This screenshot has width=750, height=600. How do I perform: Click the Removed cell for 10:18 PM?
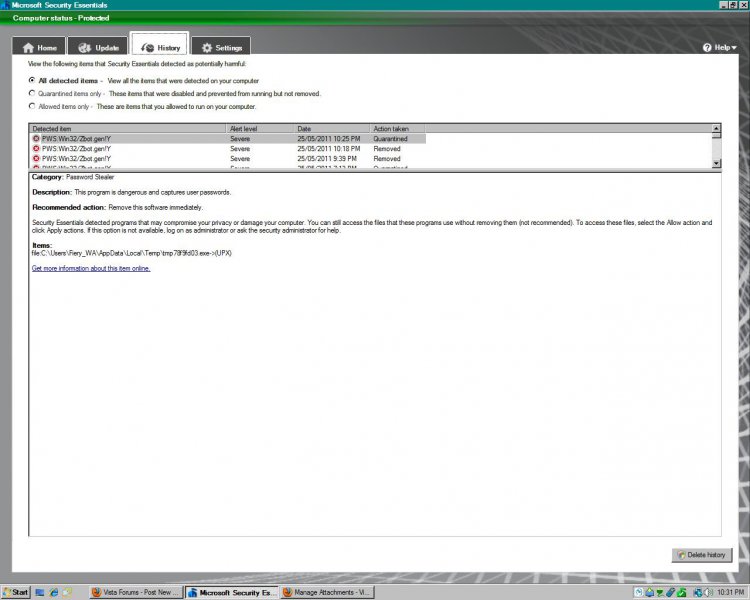[386, 148]
